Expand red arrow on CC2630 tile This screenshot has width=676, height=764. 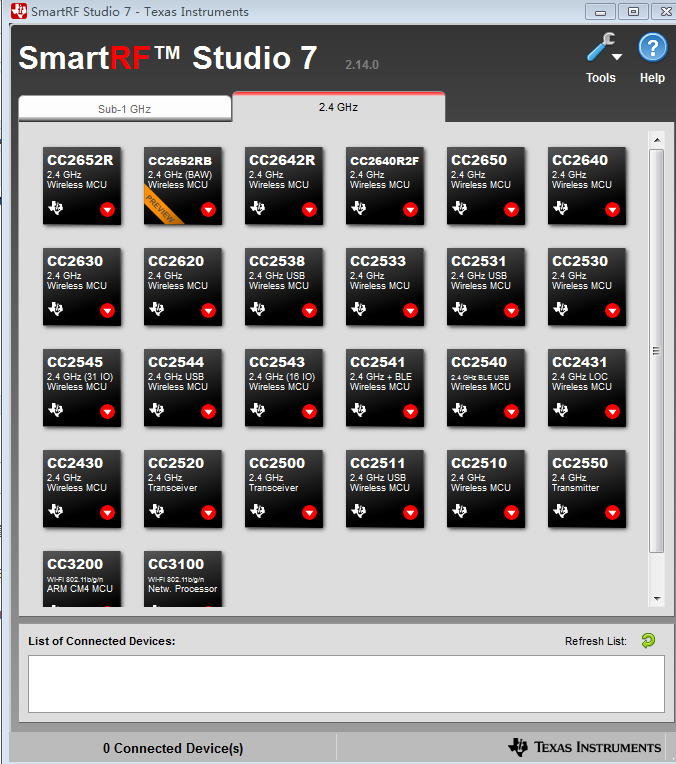tap(107, 310)
